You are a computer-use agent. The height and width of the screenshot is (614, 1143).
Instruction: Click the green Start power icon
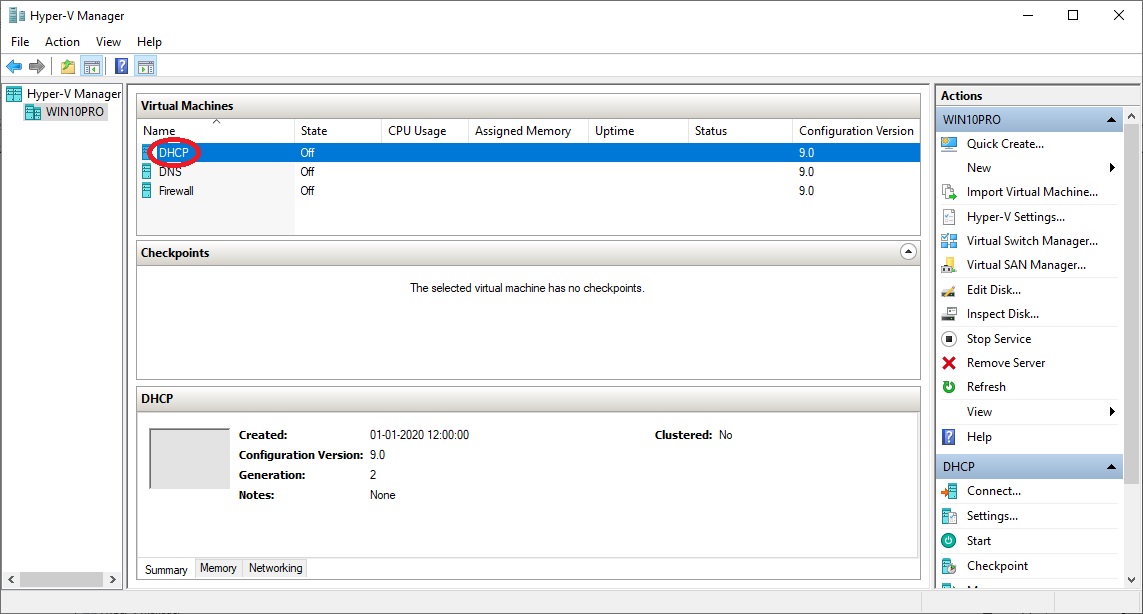coord(949,540)
